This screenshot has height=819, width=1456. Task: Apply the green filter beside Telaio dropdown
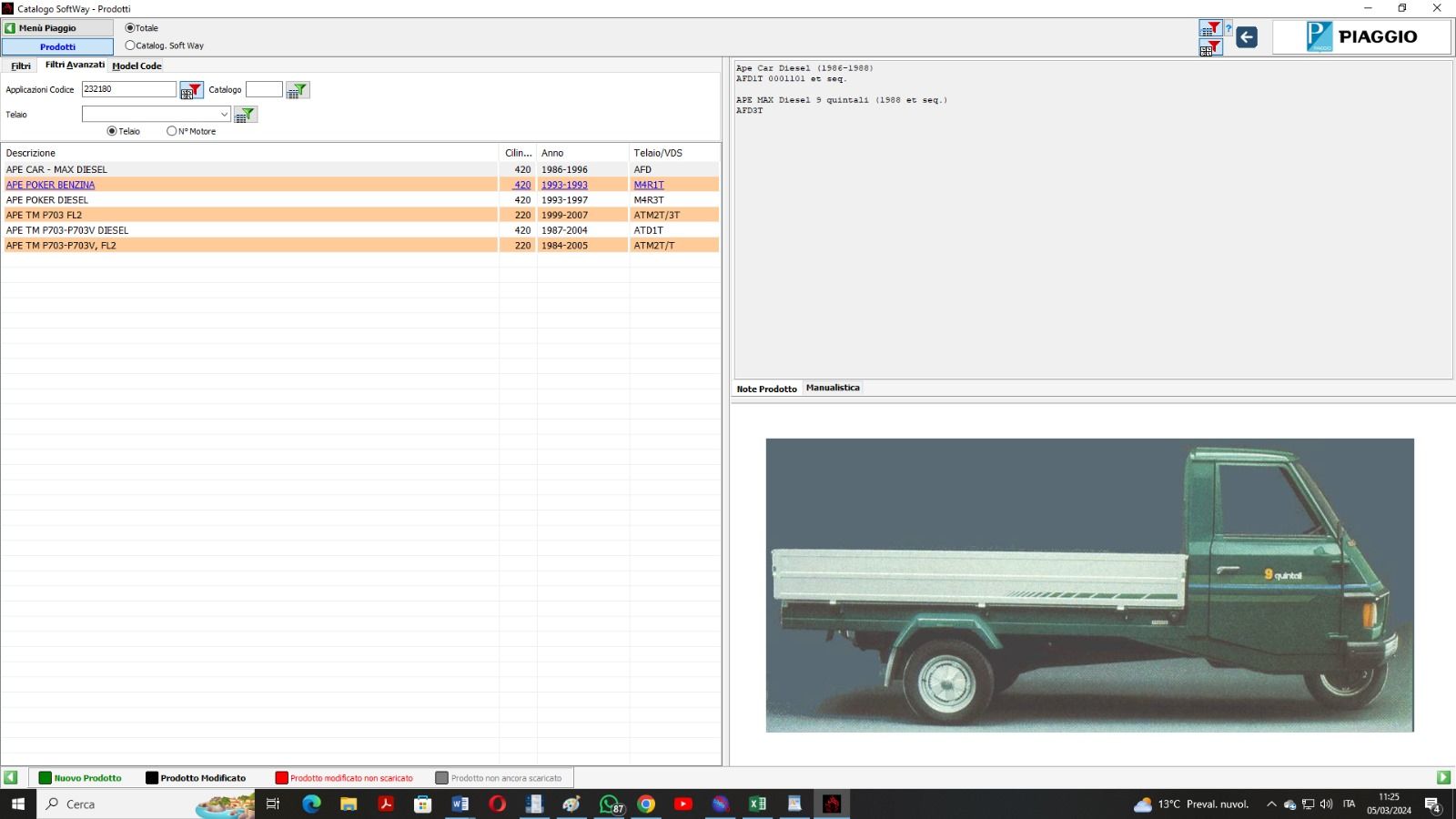tap(246, 115)
